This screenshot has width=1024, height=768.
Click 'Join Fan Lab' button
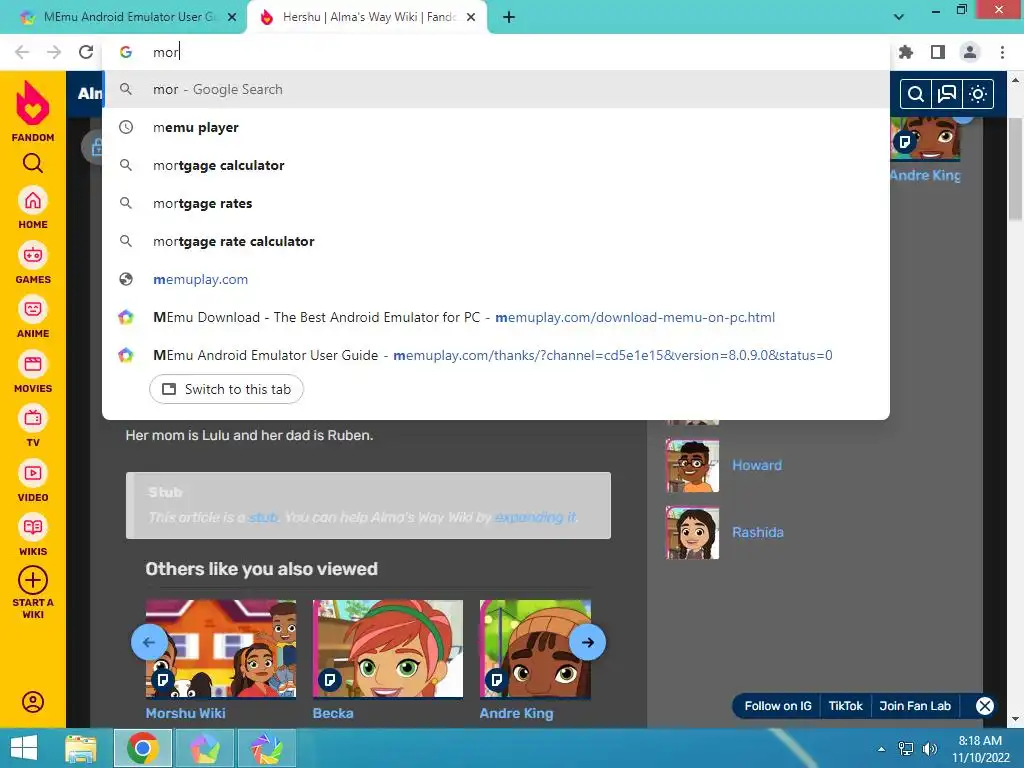pos(915,706)
